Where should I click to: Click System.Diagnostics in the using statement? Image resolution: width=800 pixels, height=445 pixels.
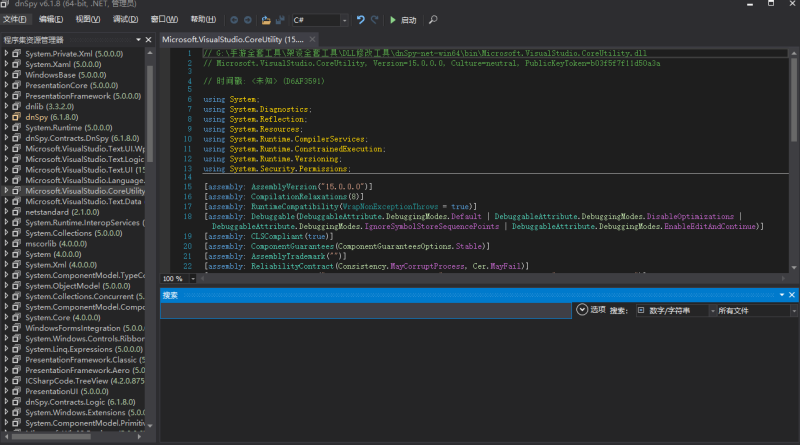coord(268,109)
